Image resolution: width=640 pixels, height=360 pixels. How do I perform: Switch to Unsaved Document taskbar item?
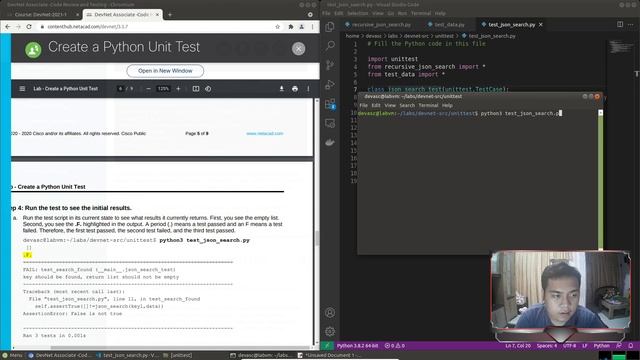[331, 356]
